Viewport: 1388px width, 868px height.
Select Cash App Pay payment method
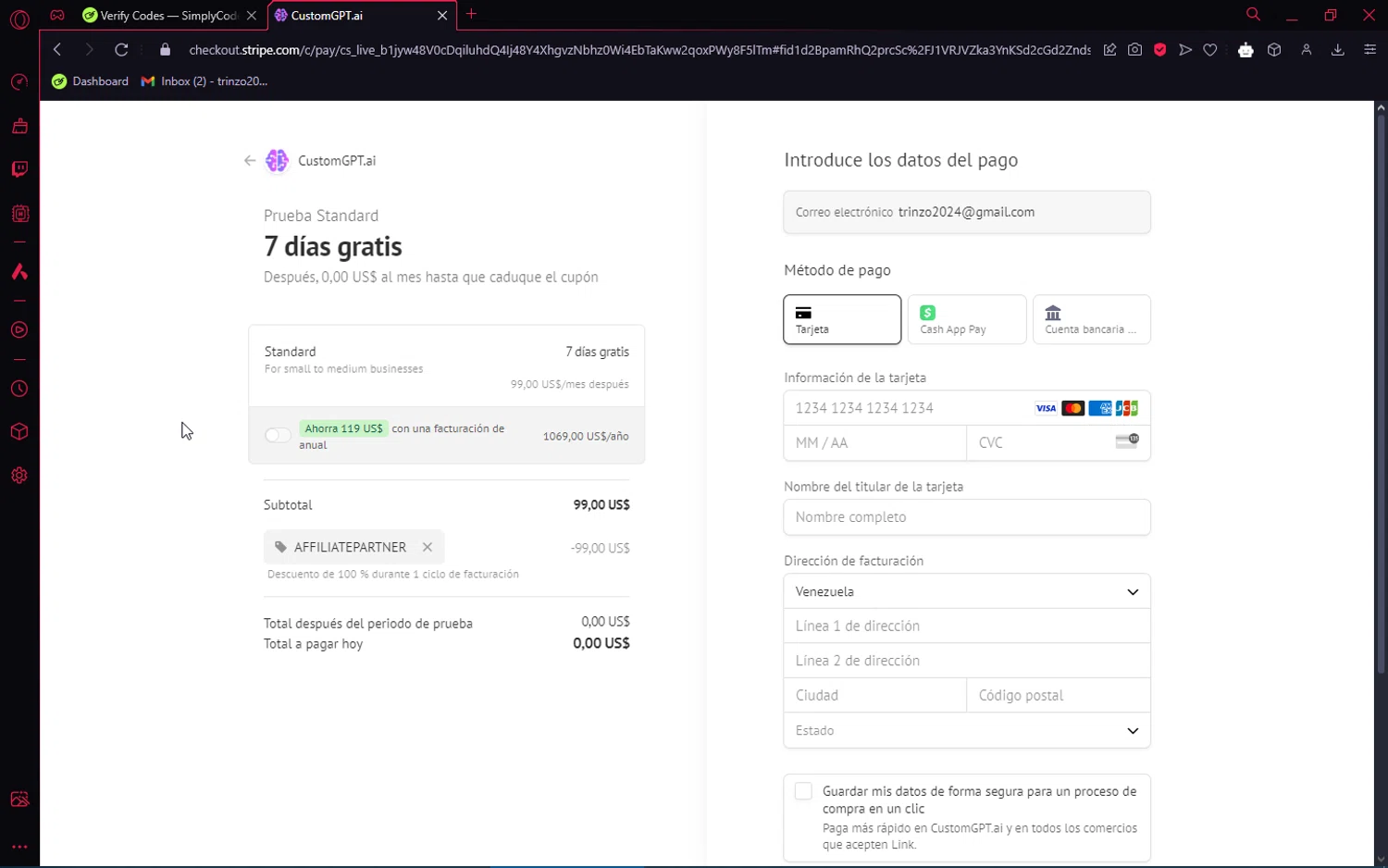(x=967, y=319)
